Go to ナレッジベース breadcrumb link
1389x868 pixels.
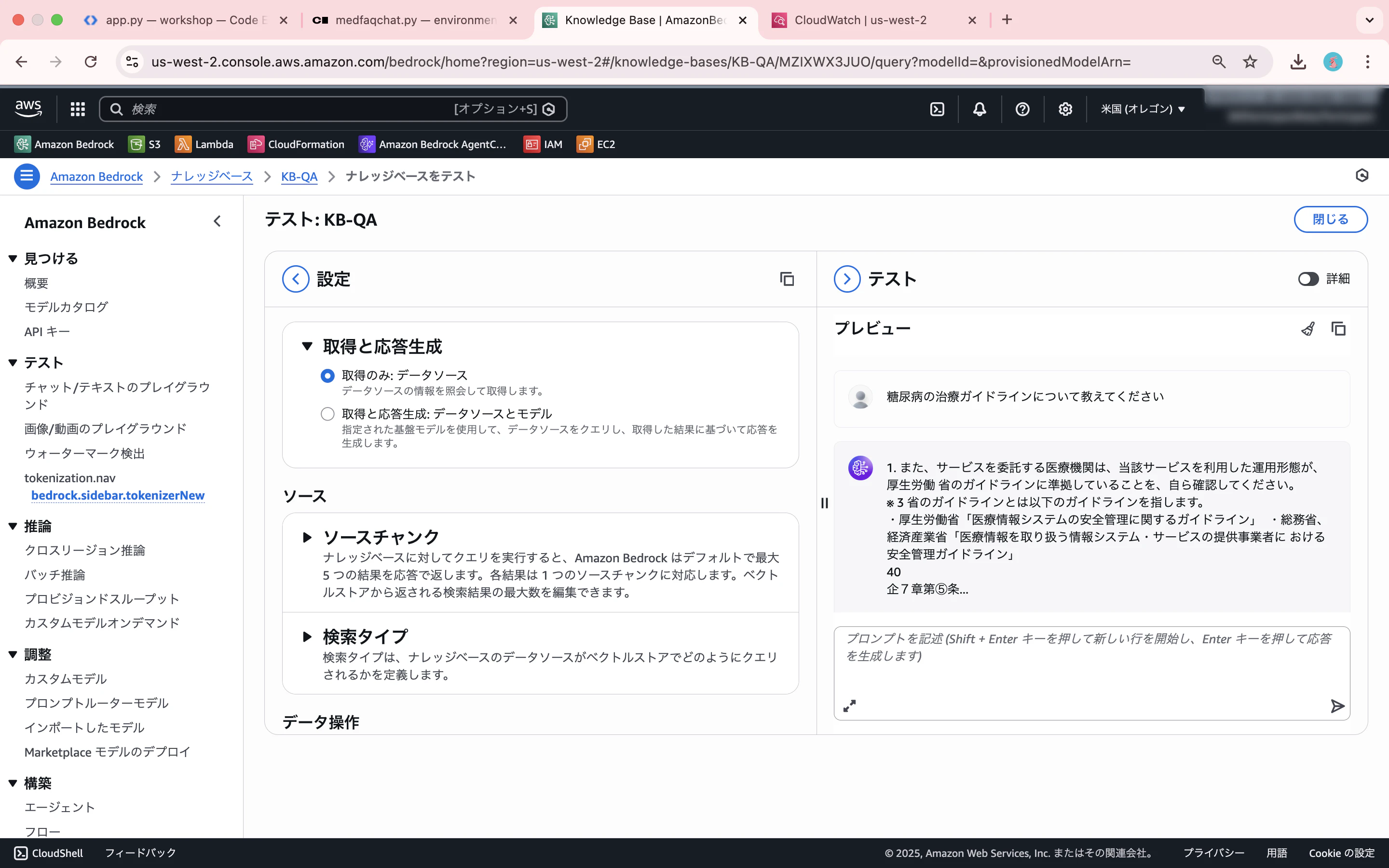tap(212, 176)
